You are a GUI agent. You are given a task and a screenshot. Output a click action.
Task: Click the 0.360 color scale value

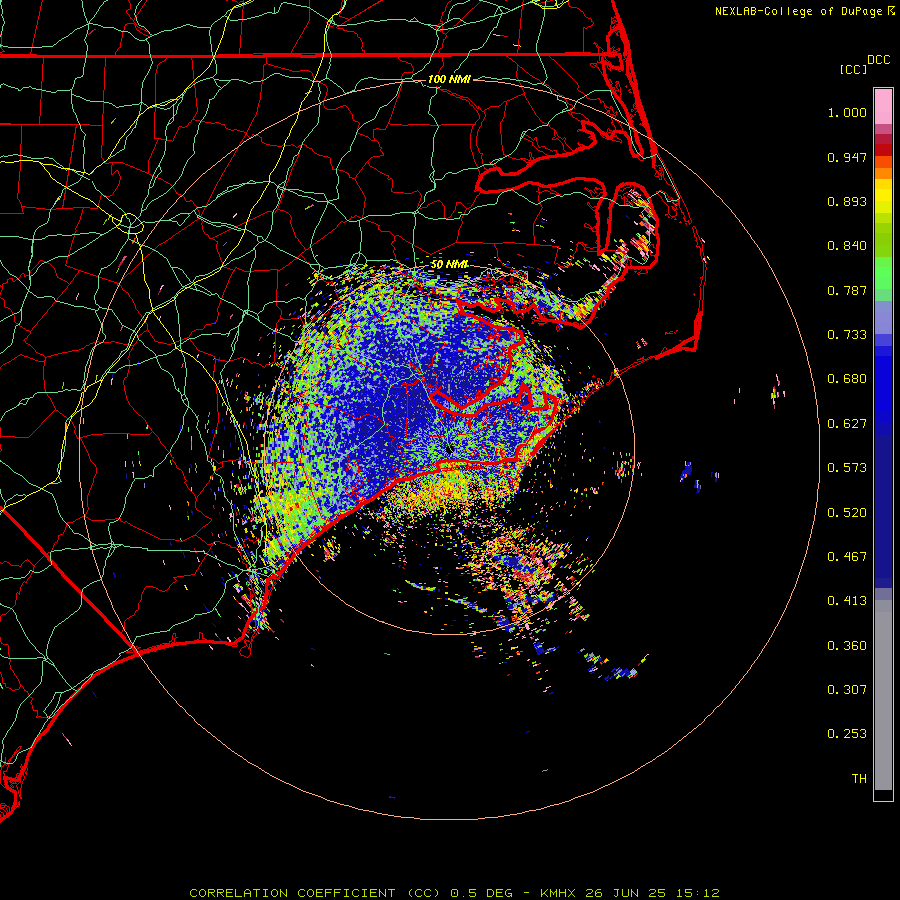(x=847, y=646)
